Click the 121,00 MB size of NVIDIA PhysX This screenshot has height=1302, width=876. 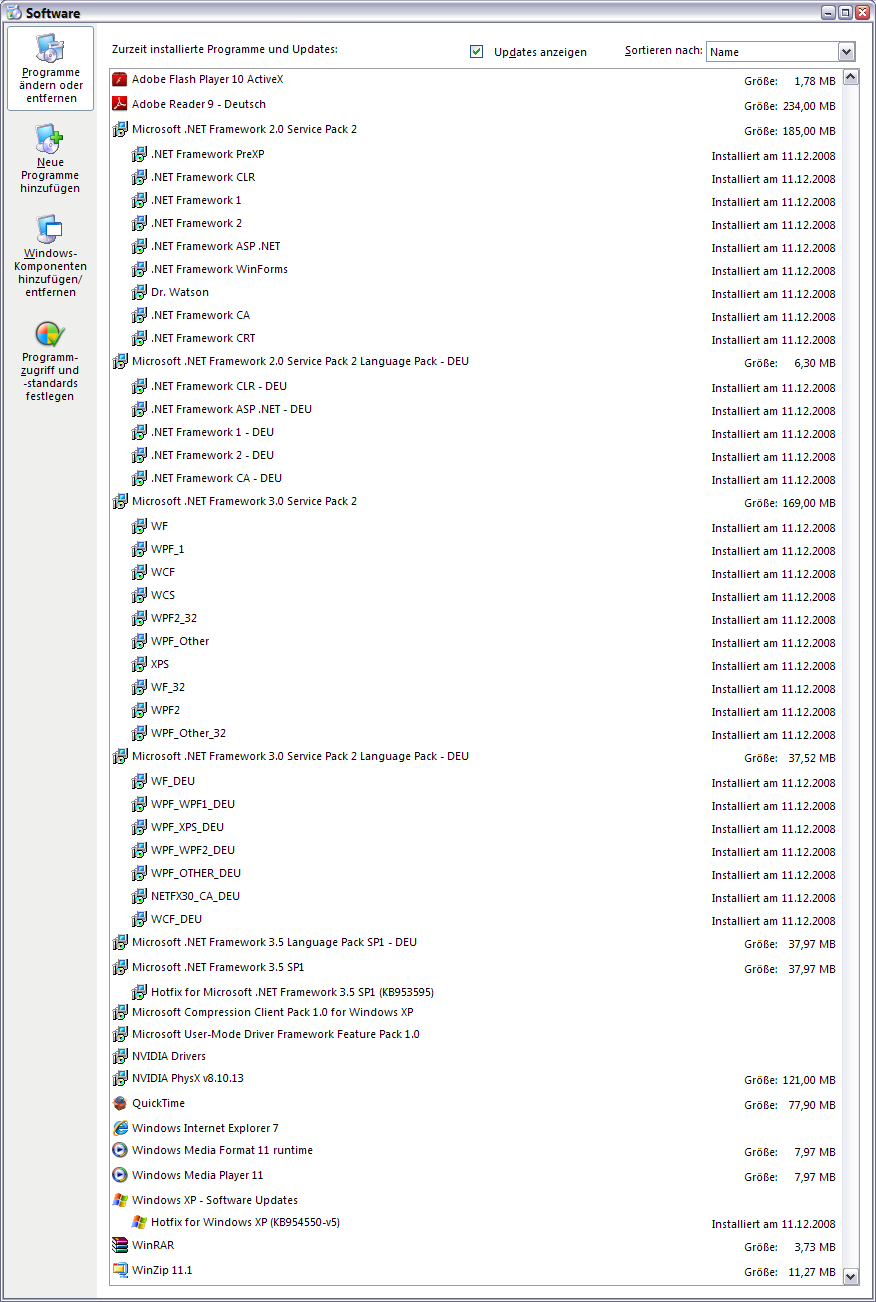click(809, 1080)
